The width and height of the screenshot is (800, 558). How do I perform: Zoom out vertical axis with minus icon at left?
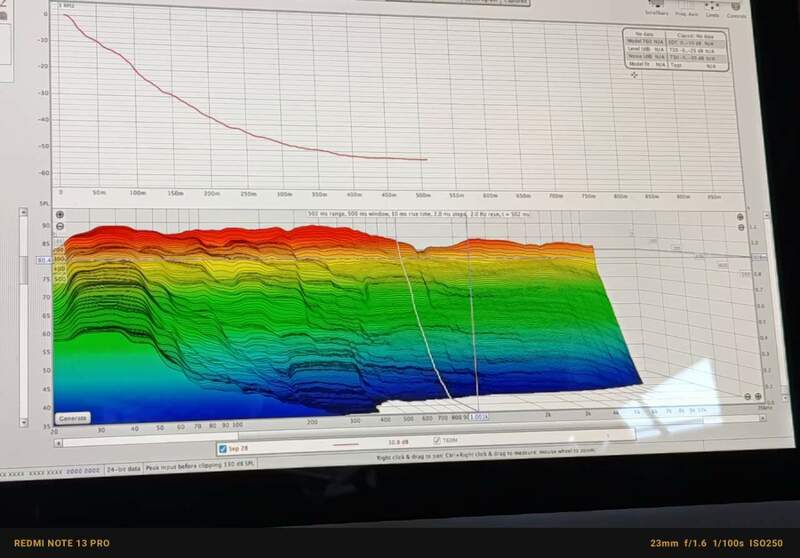[60, 226]
